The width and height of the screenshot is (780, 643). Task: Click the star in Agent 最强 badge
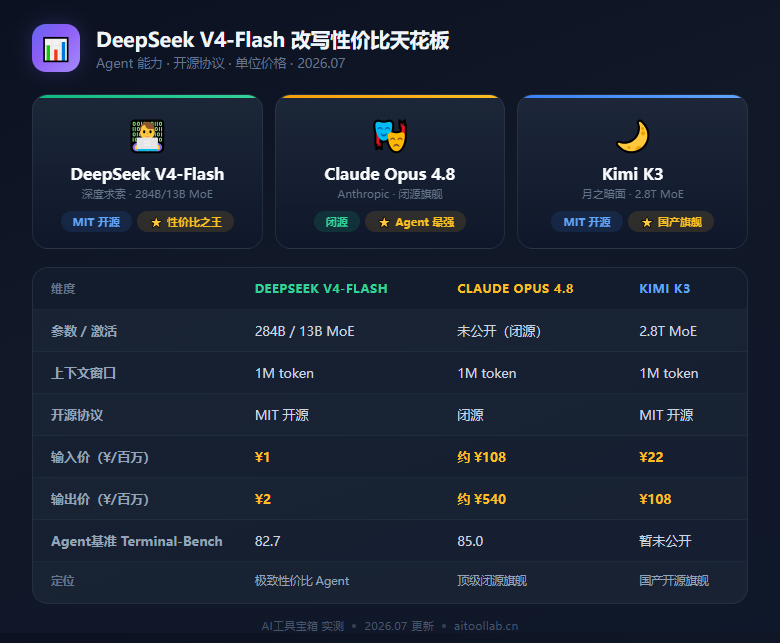click(x=384, y=222)
